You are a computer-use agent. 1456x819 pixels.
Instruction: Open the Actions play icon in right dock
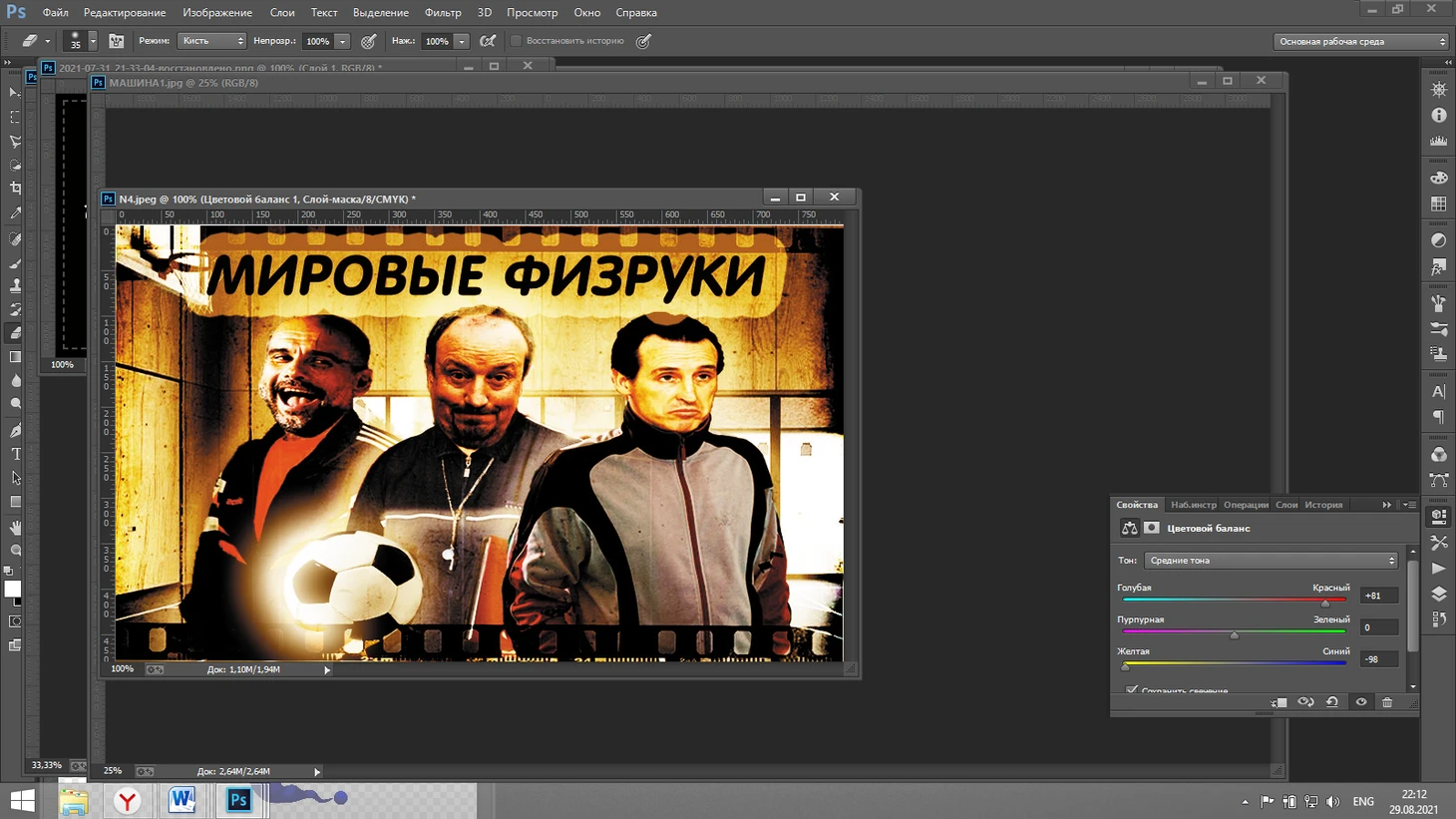tap(1438, 569)
